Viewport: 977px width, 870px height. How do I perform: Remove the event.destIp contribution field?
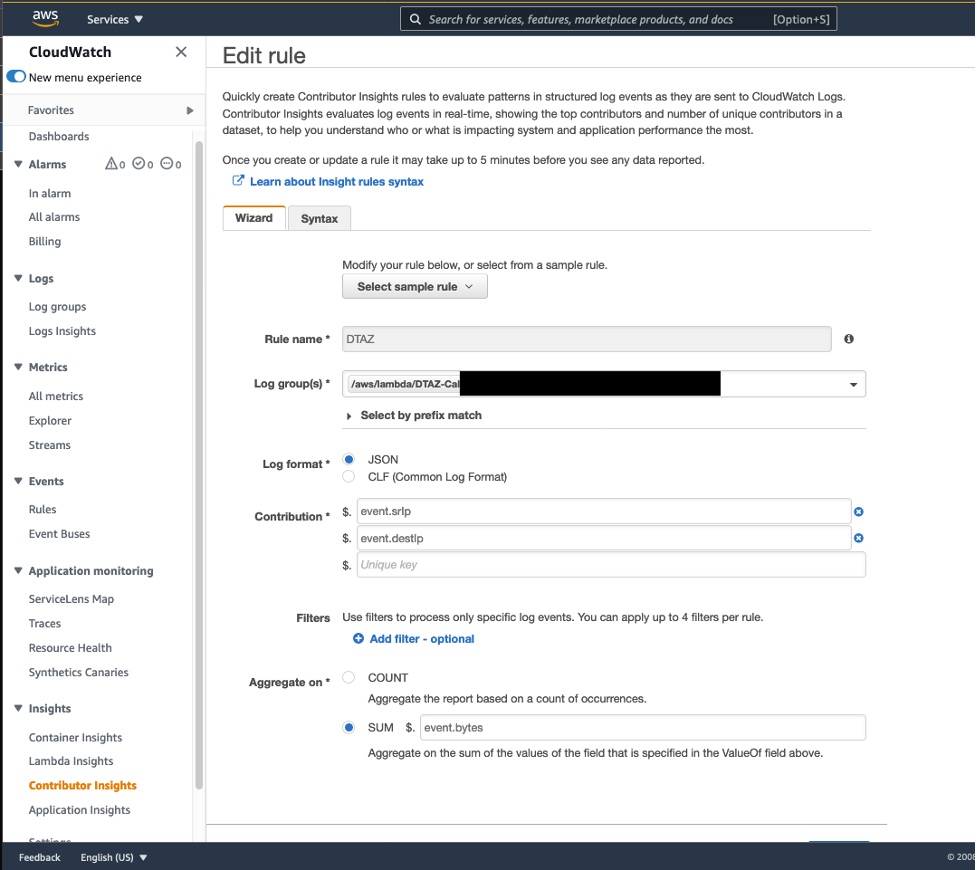[858, 538]
